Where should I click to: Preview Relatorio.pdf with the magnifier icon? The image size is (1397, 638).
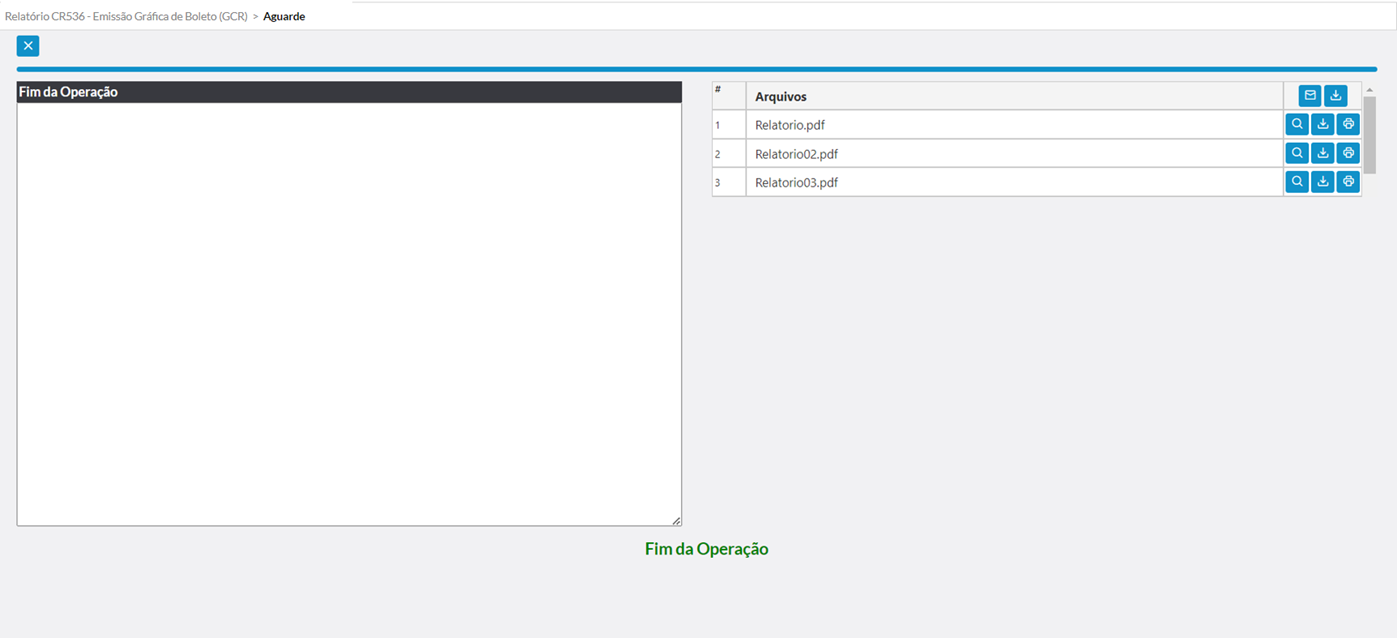pos(1297,125)
